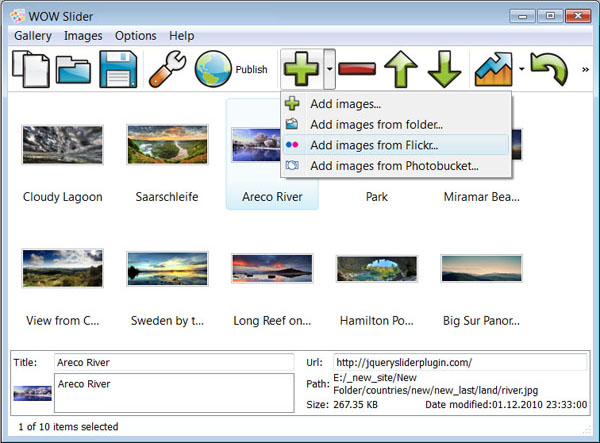
Task: Remove image with the red minus icon
Action: pyautogui.click(x=357, y=69)
